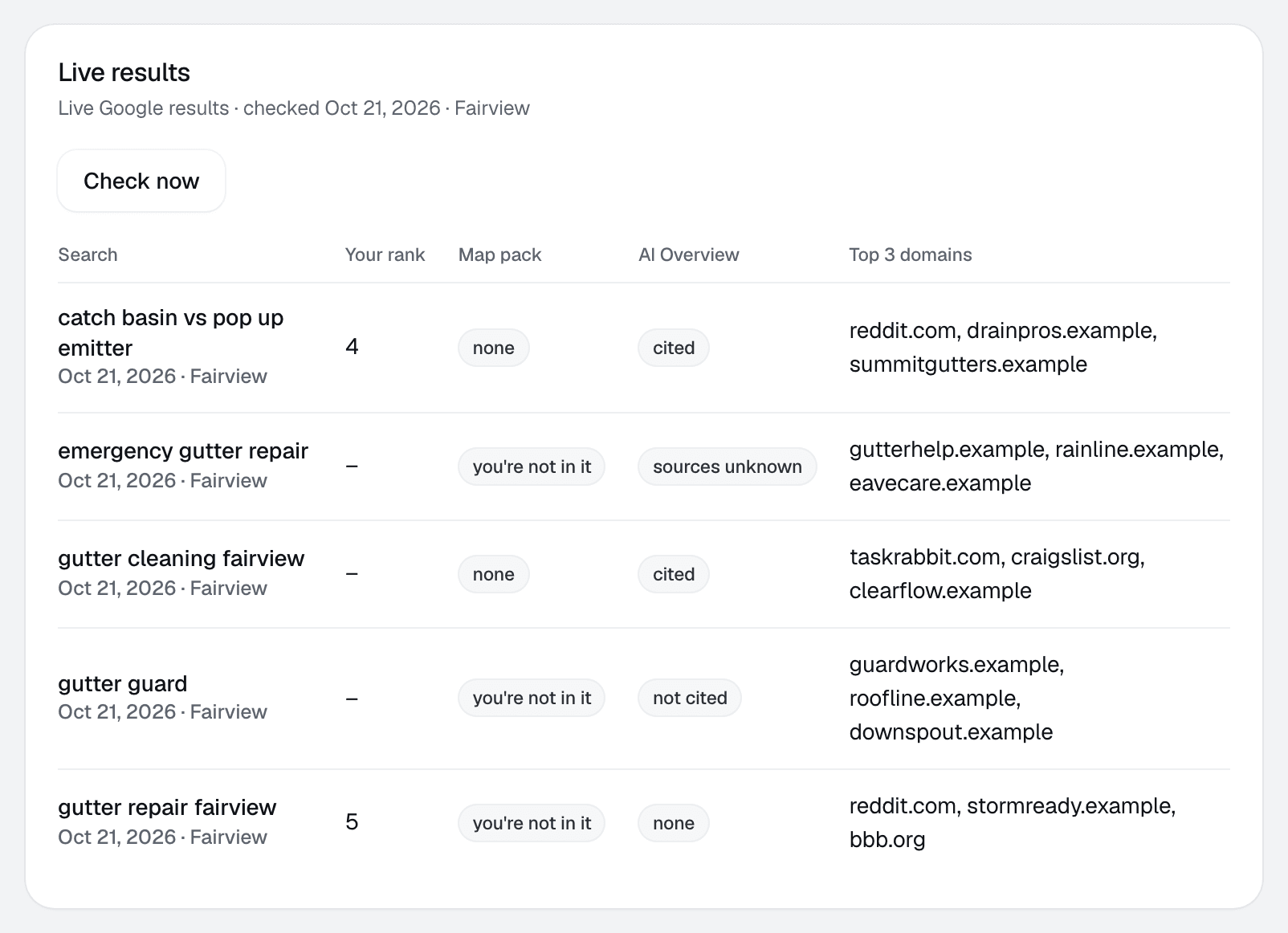Click domains list containing drainpros.example
The width and height of the screenshot is (1288, 933).
click(x=1003, y=348)
